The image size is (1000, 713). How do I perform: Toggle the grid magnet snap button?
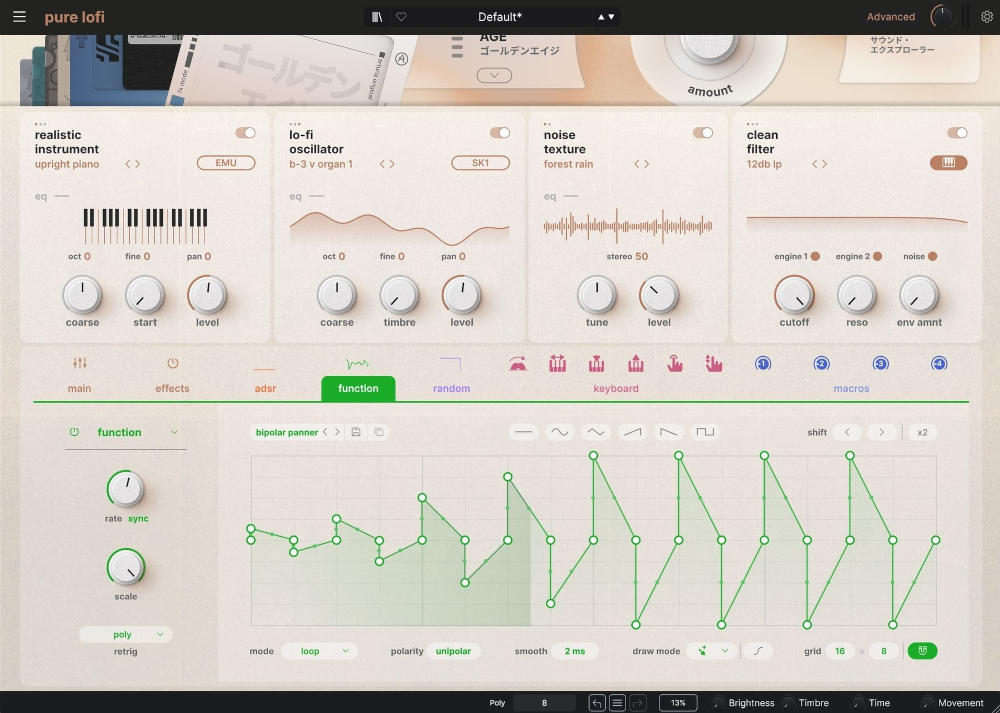(922, 651)
